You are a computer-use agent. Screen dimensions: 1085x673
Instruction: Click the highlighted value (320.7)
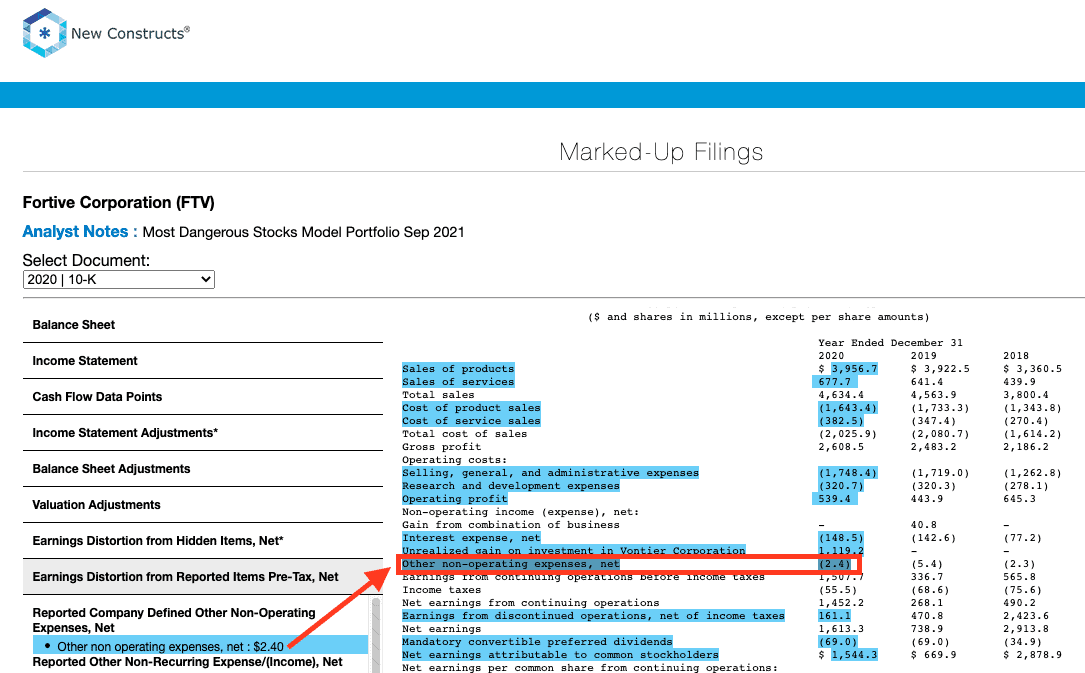(x=841, y=486)
